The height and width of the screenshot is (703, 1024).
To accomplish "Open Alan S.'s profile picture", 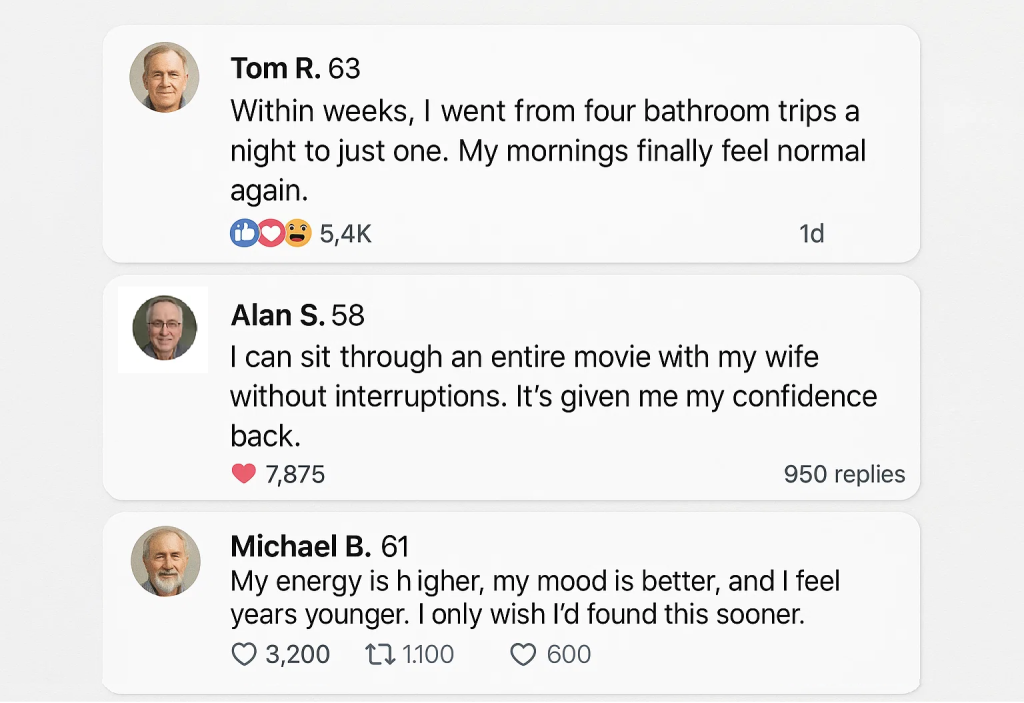I will (x=165, y=328).
